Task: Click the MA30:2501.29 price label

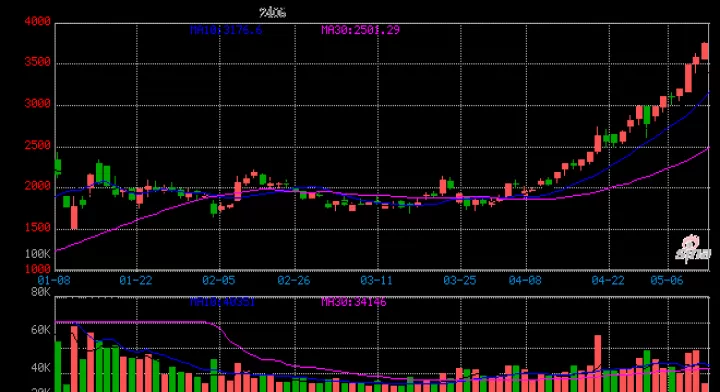Action: pyautogui.click(x=360, y=30)
